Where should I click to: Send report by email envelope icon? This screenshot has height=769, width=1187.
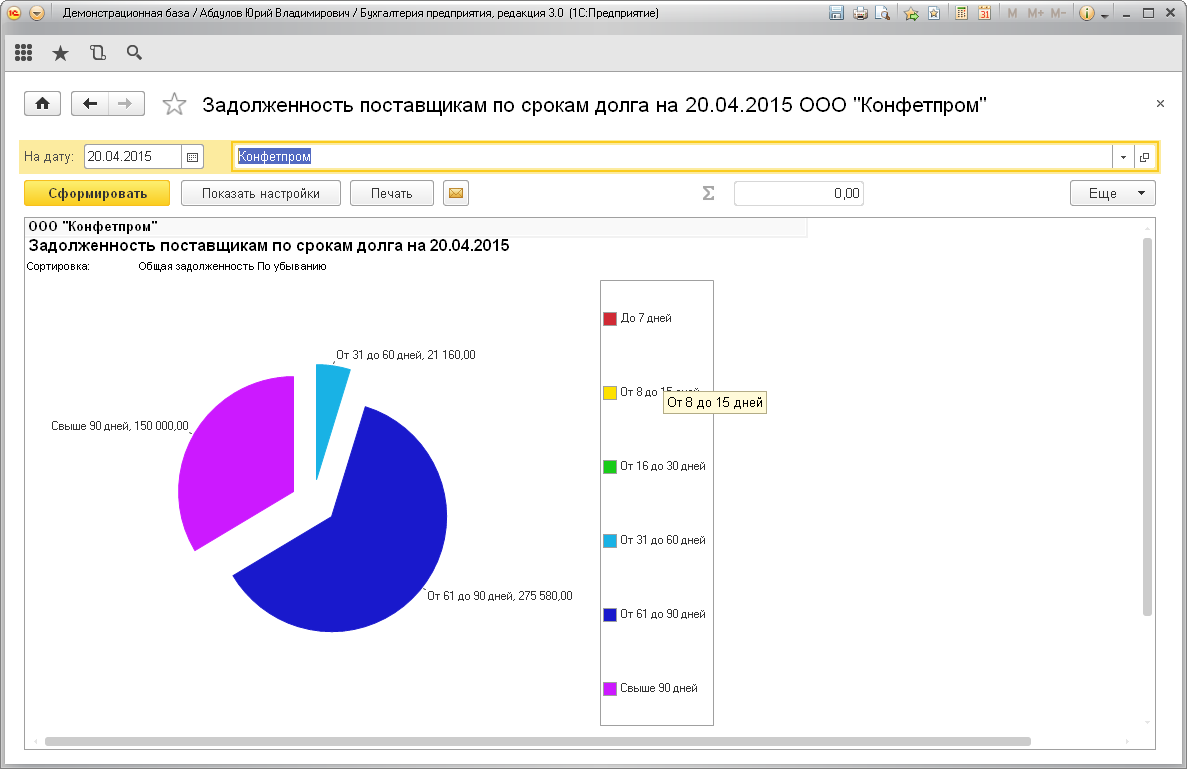(x=456, y=193)
